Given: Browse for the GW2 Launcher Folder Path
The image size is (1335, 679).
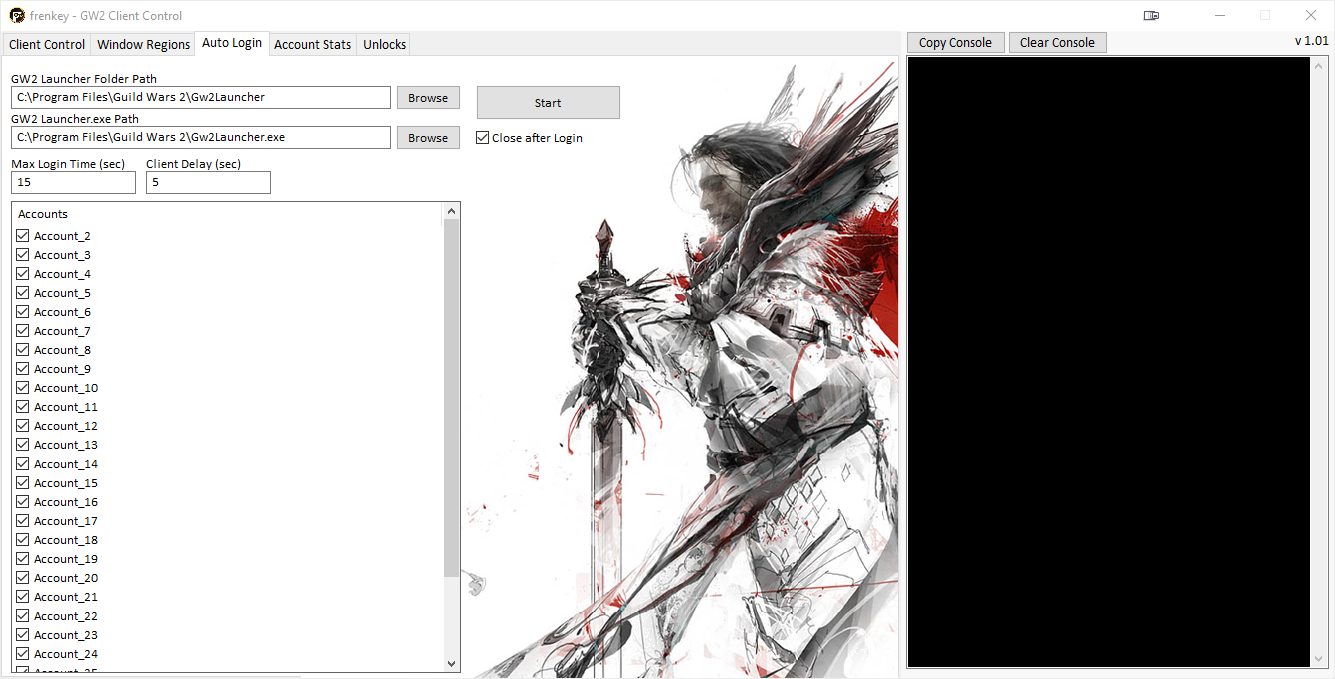Looking at the screenshot, I should tap(428, 98).
